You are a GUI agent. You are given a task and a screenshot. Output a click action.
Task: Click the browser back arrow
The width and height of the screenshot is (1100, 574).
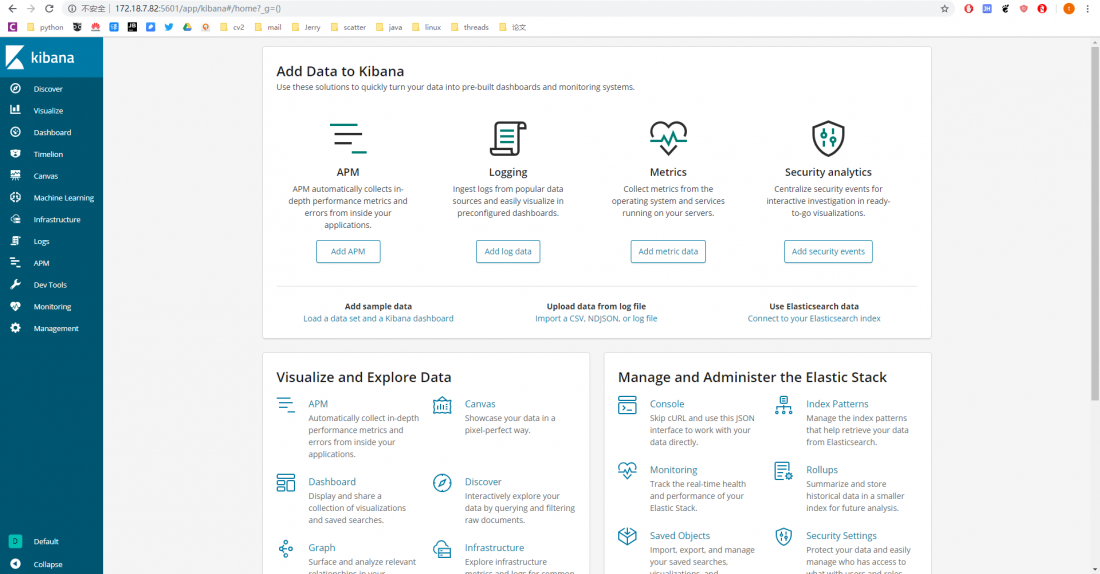(x=12, y=8)
